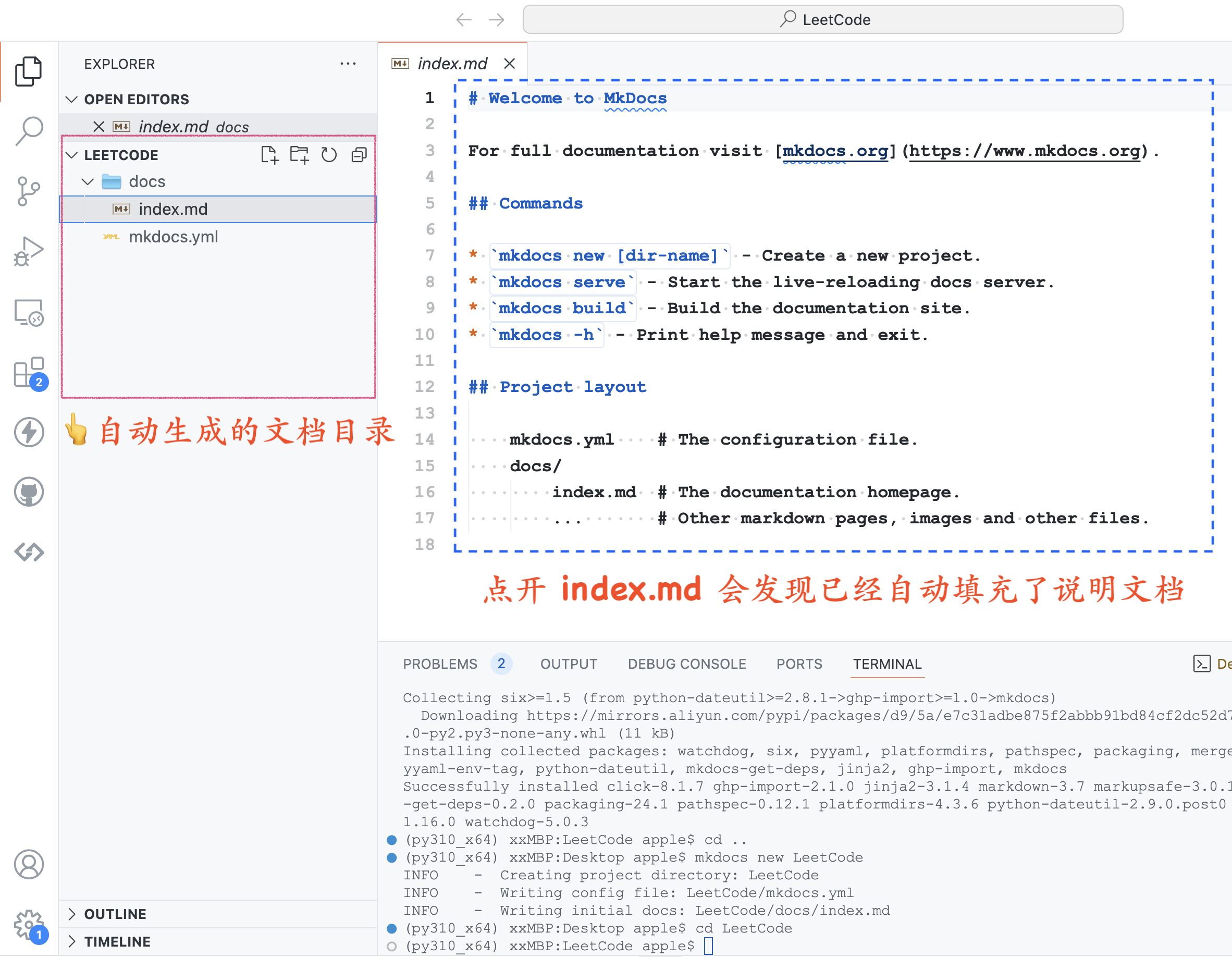This screenshot has width=1232, height=957.
Task: Close index.md in Open Editors list
Action: click(x=98, y=126)
